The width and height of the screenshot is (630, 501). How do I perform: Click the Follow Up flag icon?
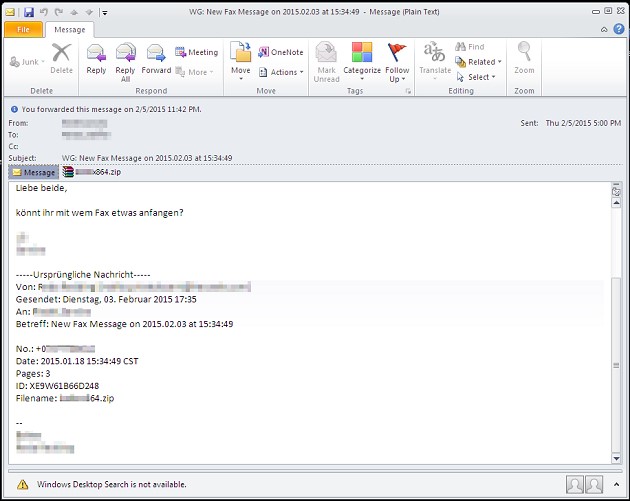pos(397,60)
